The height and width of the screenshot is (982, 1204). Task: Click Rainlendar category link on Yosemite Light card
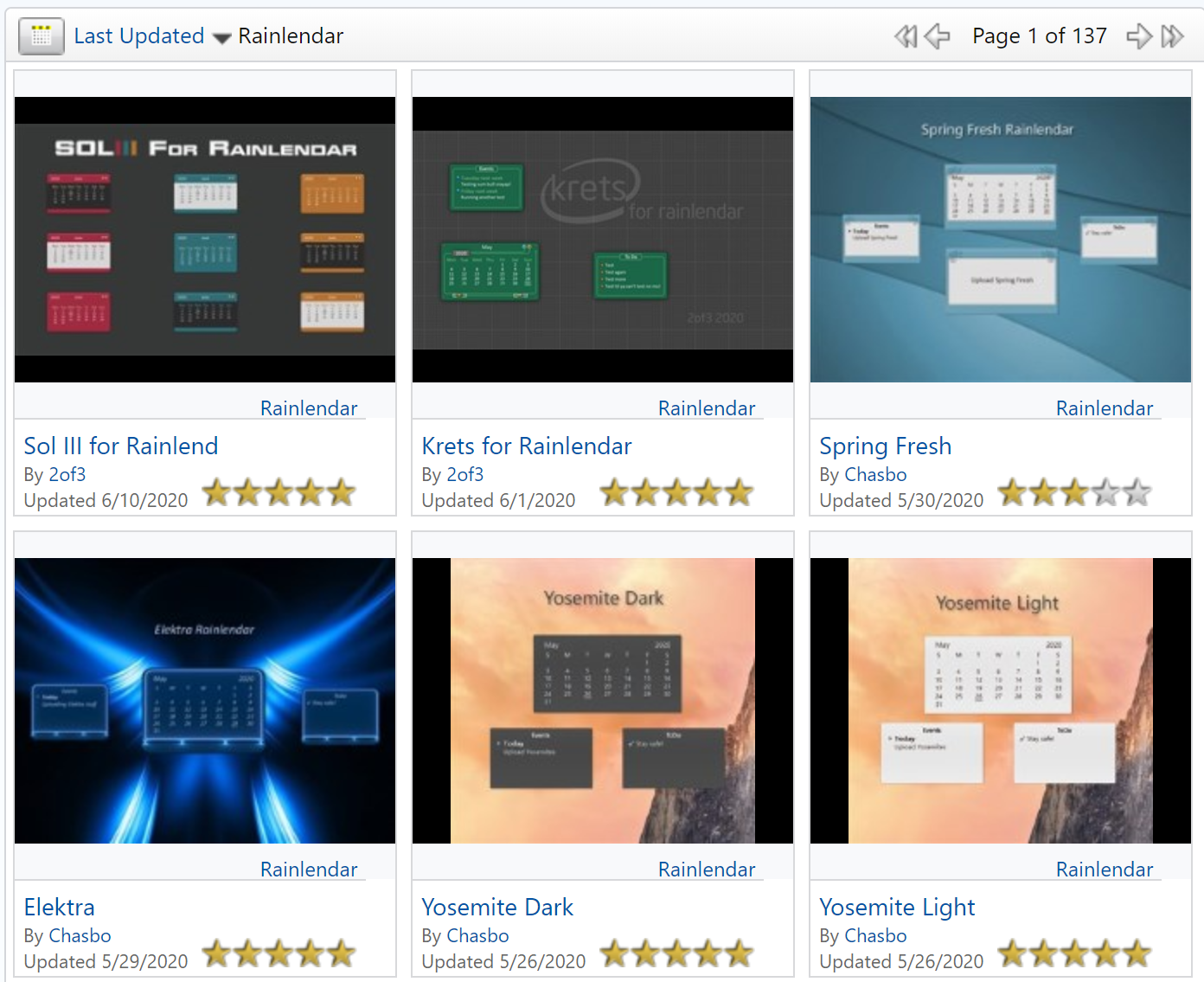pos(1105,870)
